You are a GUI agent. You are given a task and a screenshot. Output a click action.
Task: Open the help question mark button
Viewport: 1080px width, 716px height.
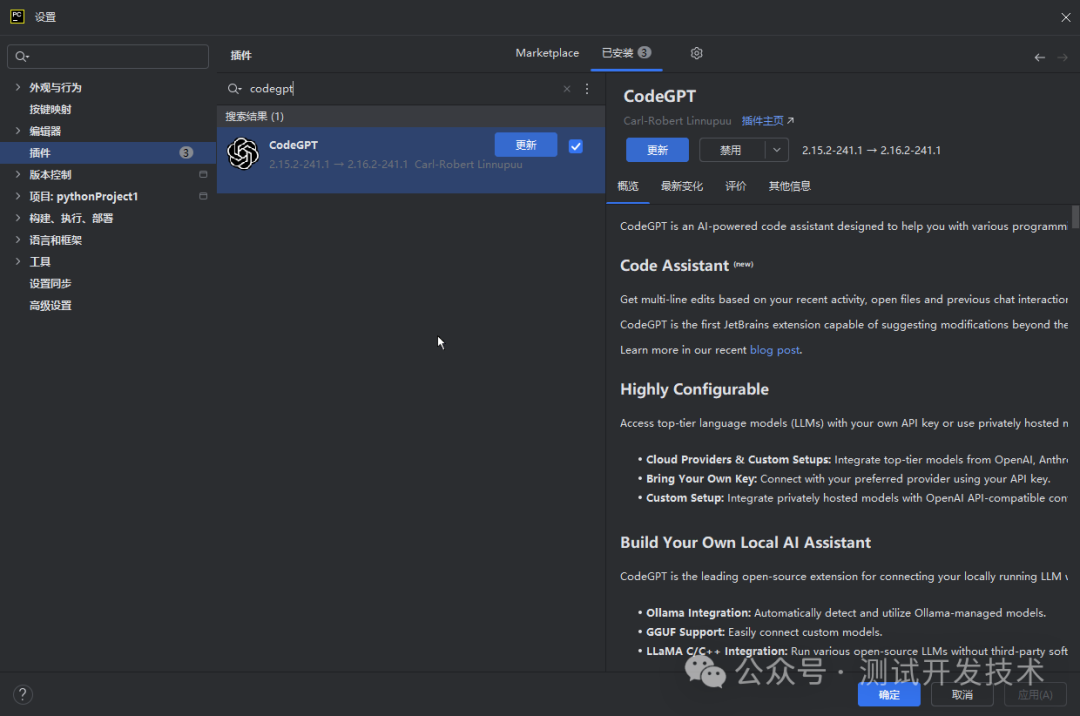pyautogui.click(x=23, y=695)
